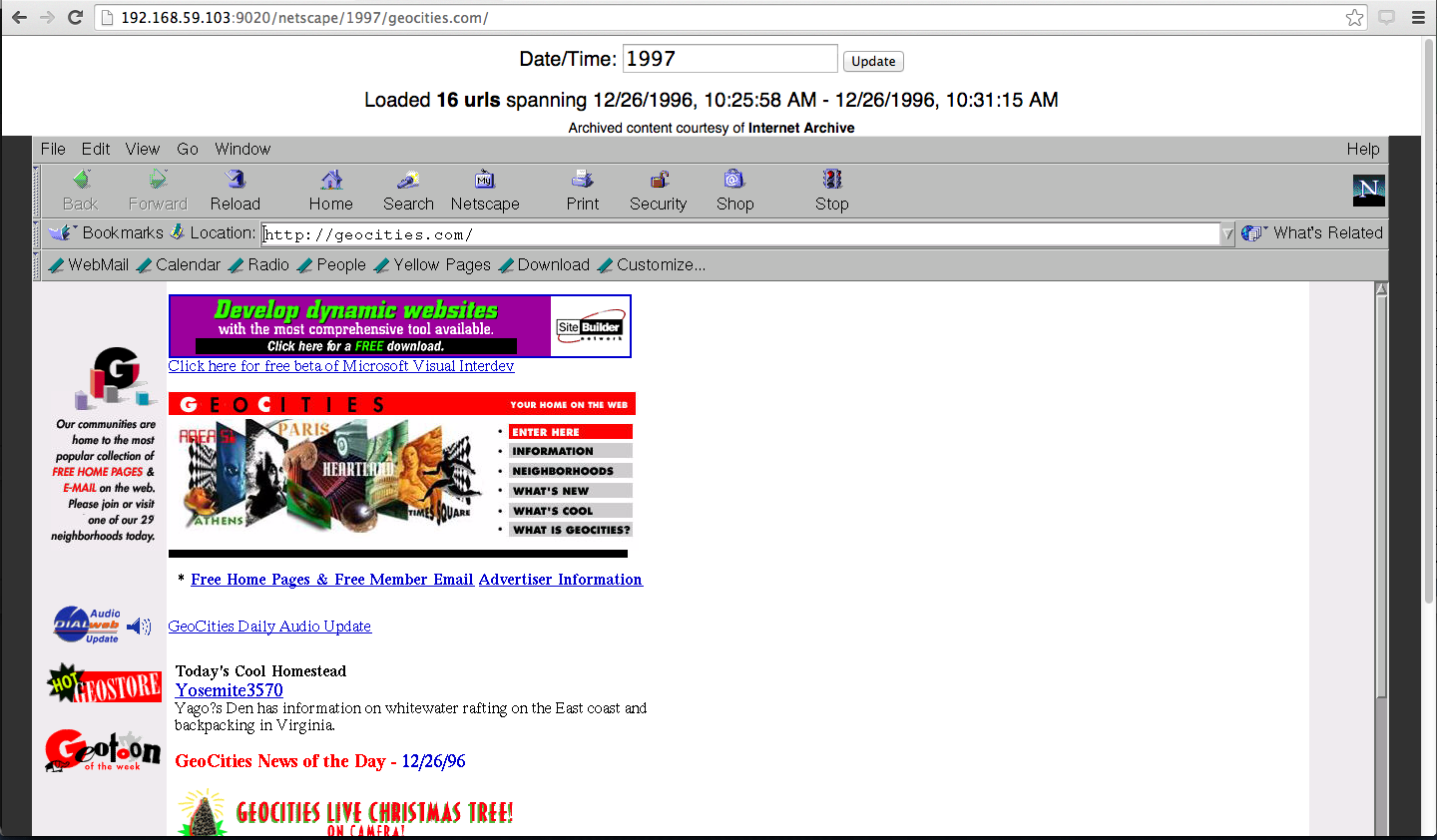Click the GeoCities G logo image

click(x=117, y=377)
